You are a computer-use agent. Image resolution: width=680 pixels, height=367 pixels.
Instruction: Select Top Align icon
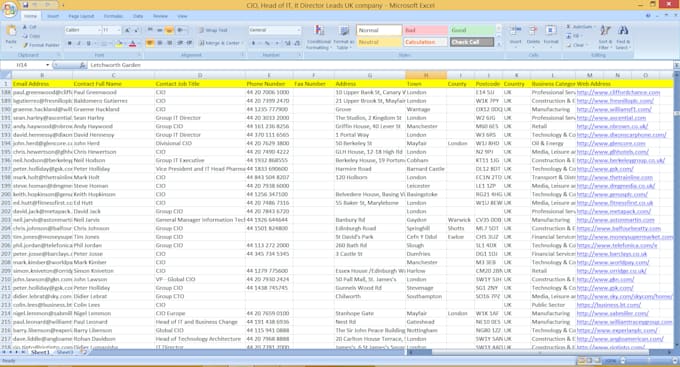click(x=150, y=30)
